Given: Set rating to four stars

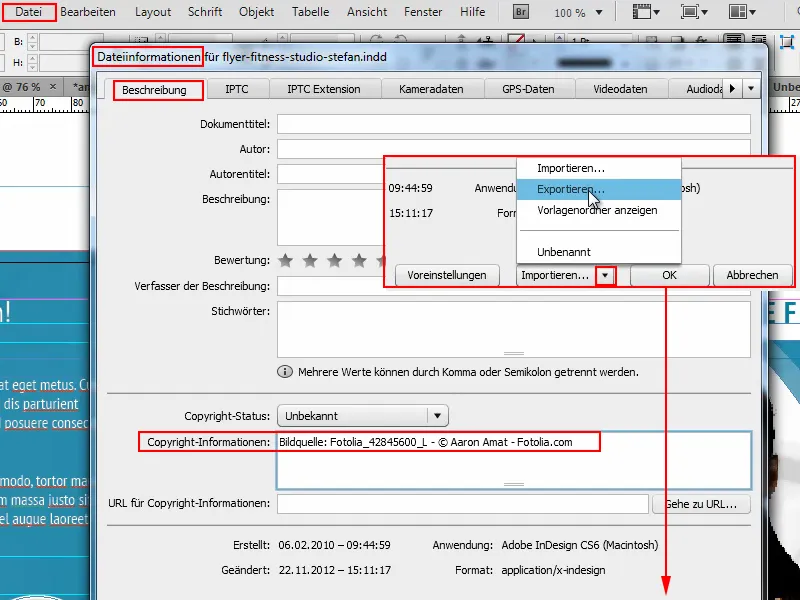Looking at the screenshot, I should [359, 261].
